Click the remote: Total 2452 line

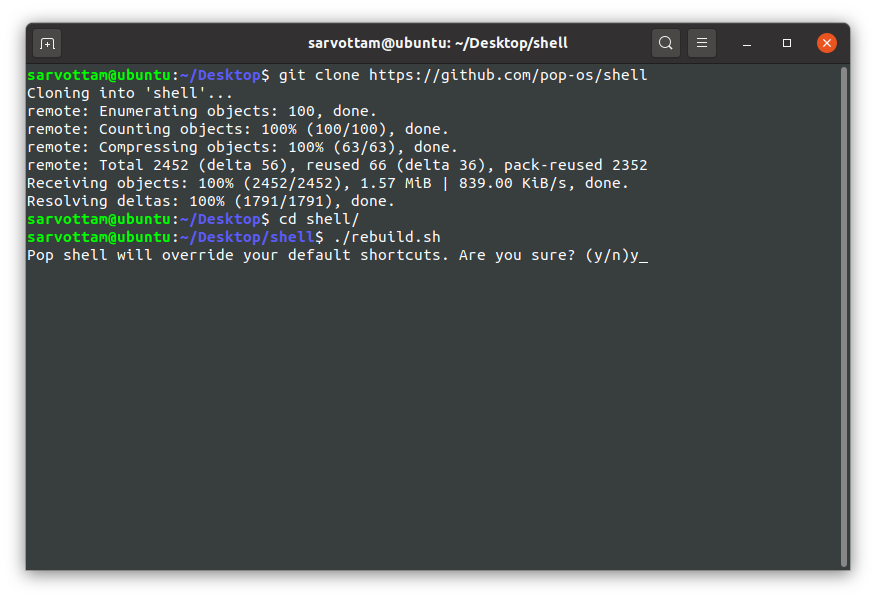point(337,165)
